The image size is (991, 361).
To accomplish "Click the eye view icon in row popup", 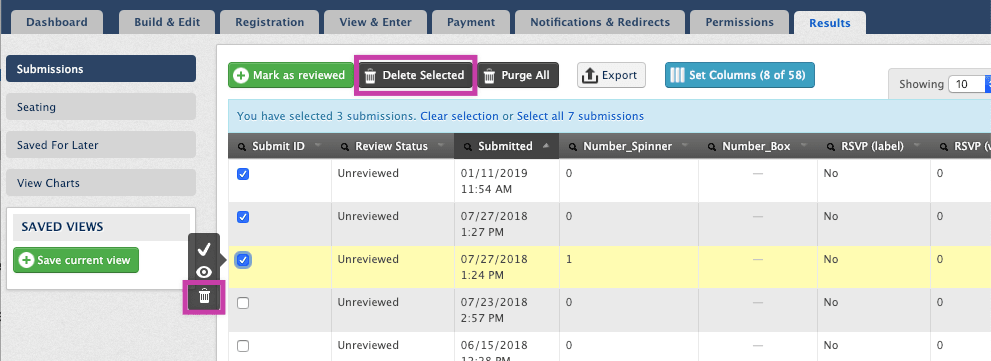I will click(204, 272).
